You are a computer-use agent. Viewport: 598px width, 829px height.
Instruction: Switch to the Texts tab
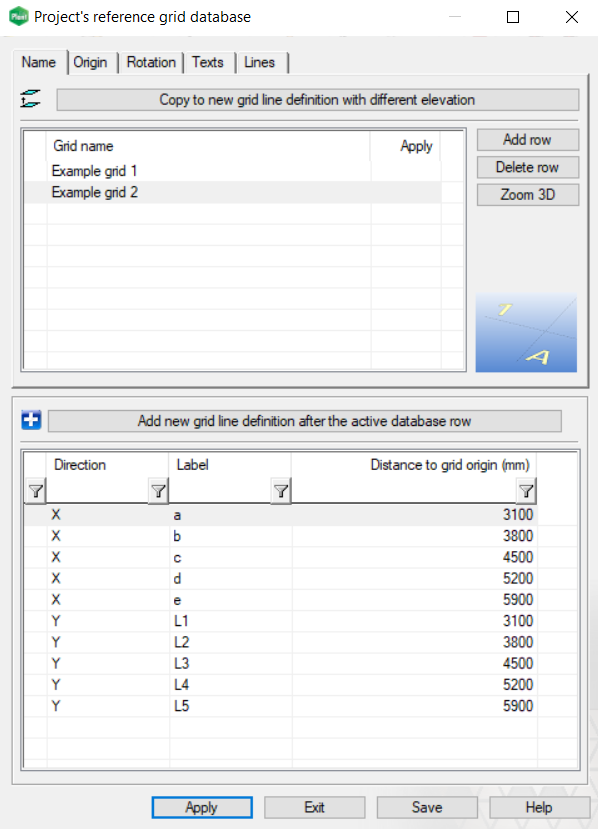(x=208, y=62)
